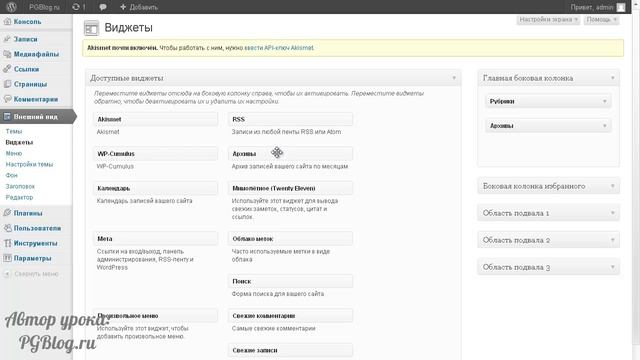The height and width of the screenshot is (360, 640).
Task: Open the Меню submenu item
Action: (14, 153)
